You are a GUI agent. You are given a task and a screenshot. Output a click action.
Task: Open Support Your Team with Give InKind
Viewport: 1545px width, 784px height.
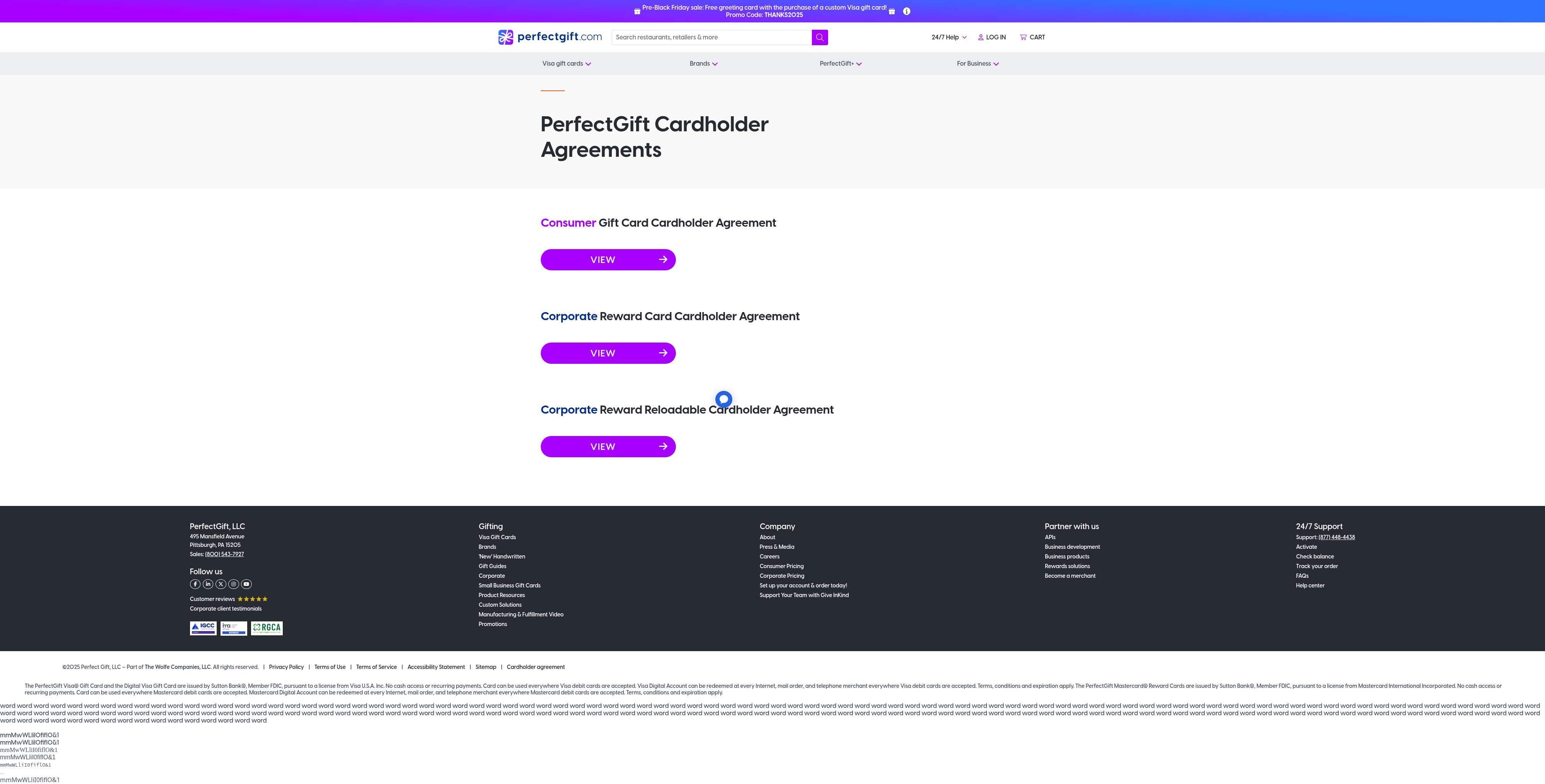[x=804, y=595]
